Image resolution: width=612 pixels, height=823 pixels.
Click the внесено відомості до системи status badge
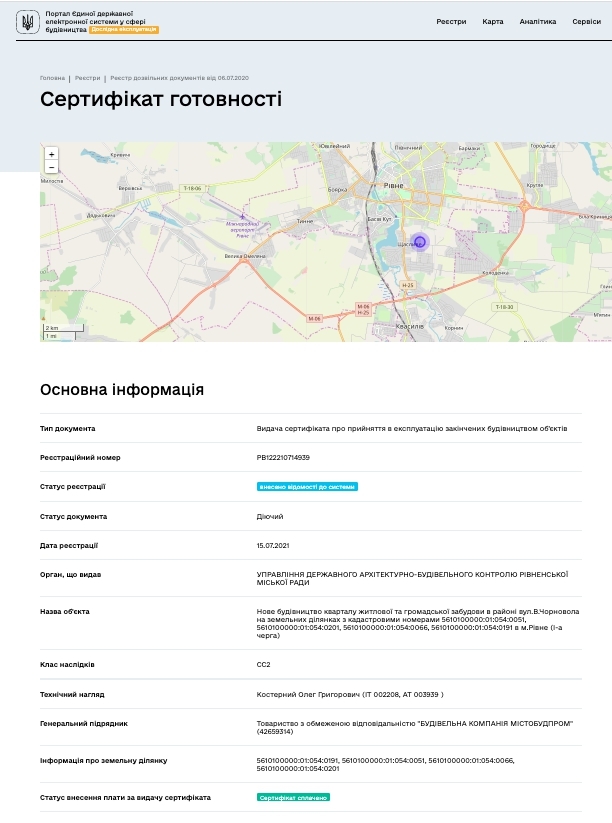click(x=307, y=487)
